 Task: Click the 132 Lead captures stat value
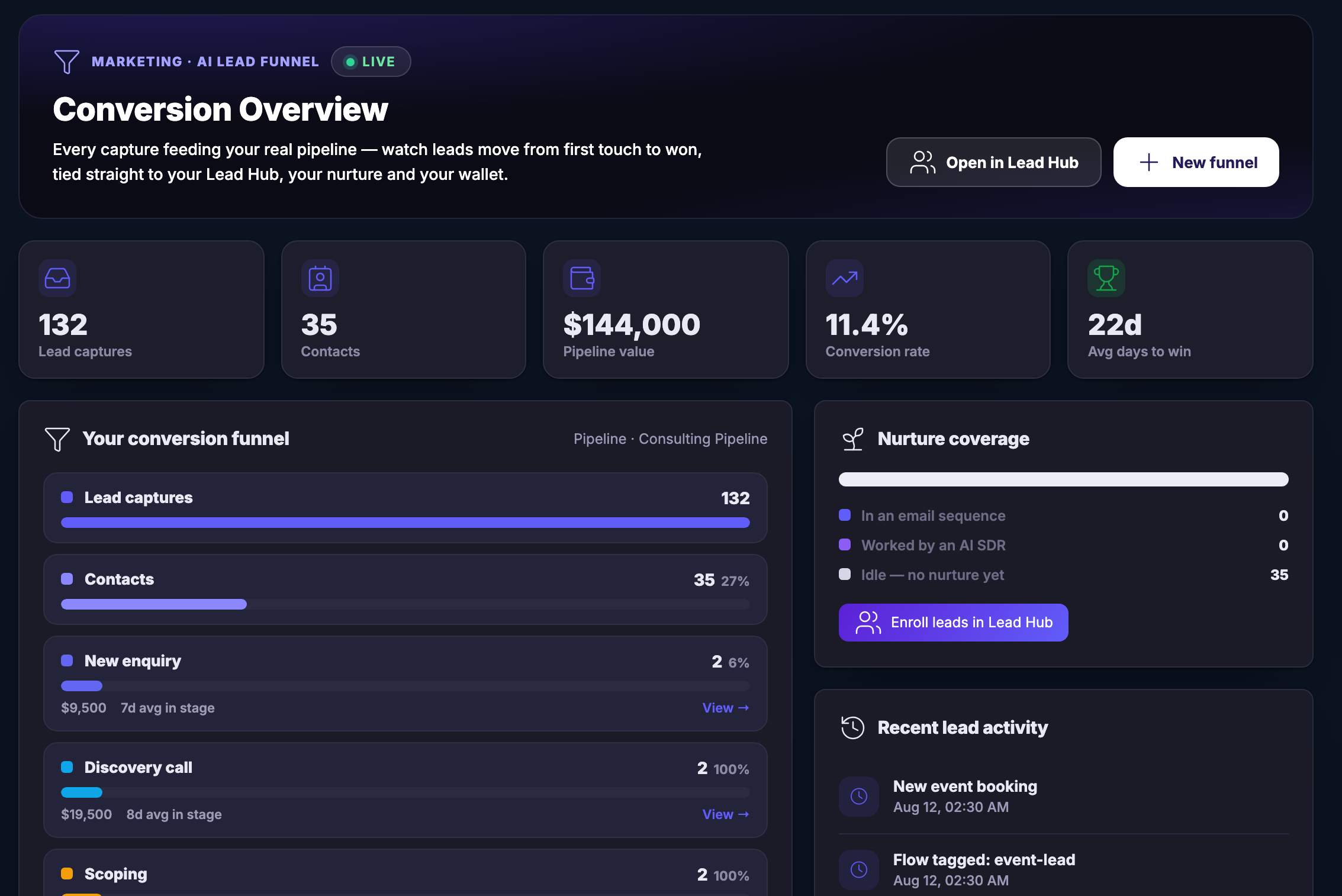pyautogui.click(x=63, y=325)
